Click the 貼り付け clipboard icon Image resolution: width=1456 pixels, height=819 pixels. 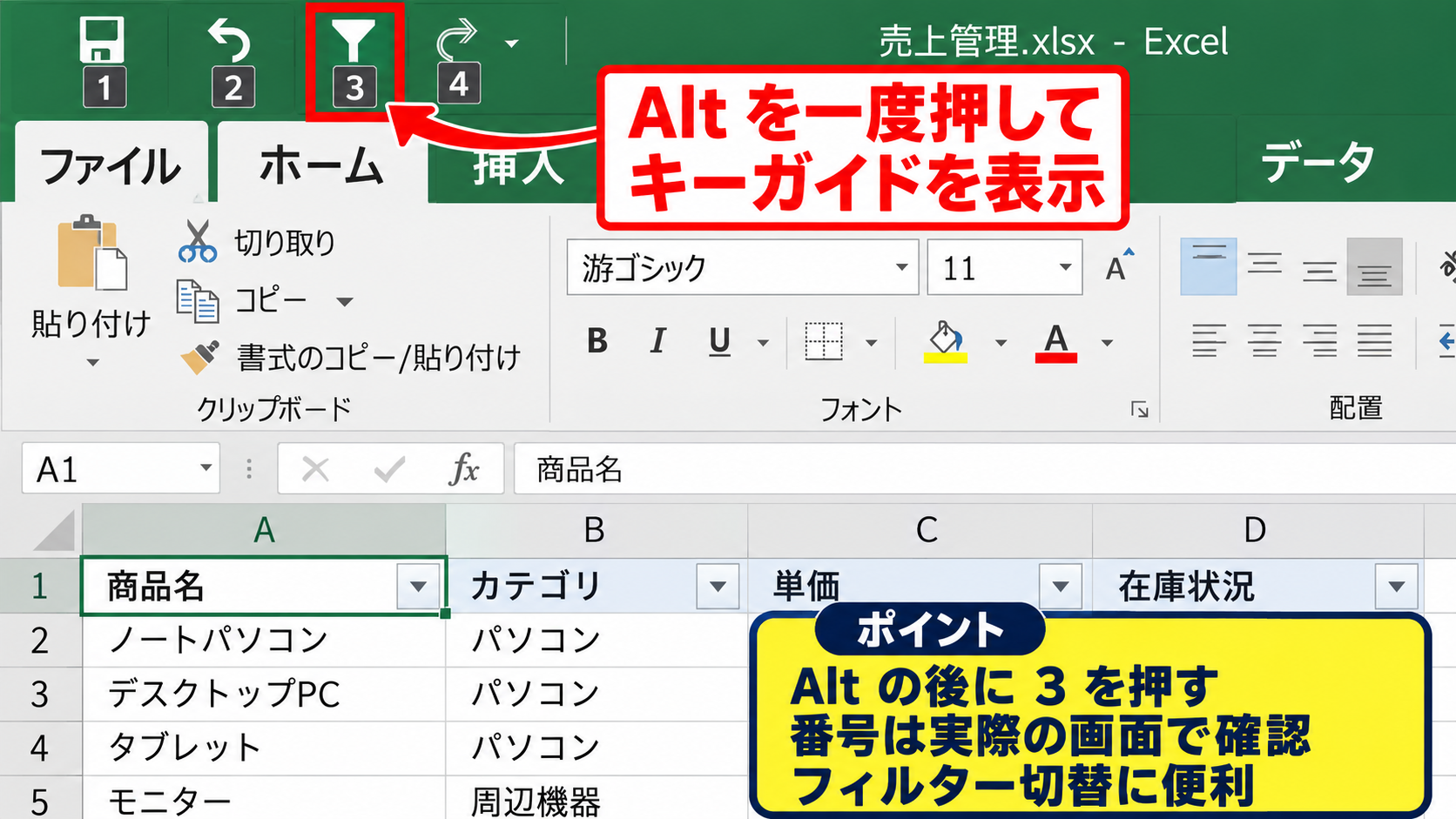pos(91,253)
